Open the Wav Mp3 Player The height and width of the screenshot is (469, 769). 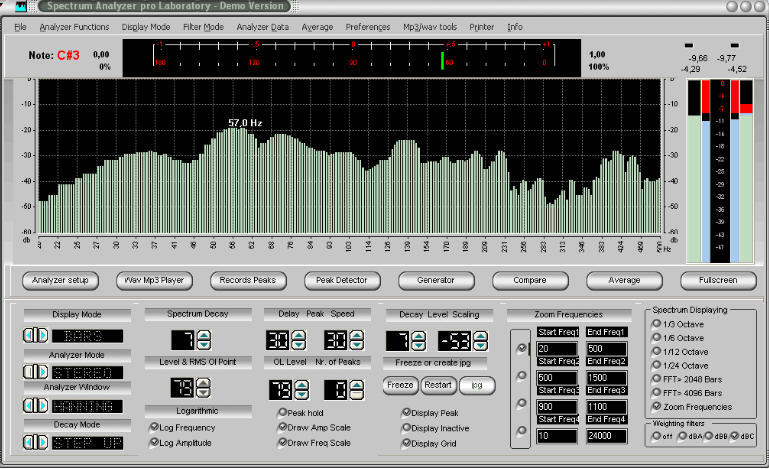154,281
